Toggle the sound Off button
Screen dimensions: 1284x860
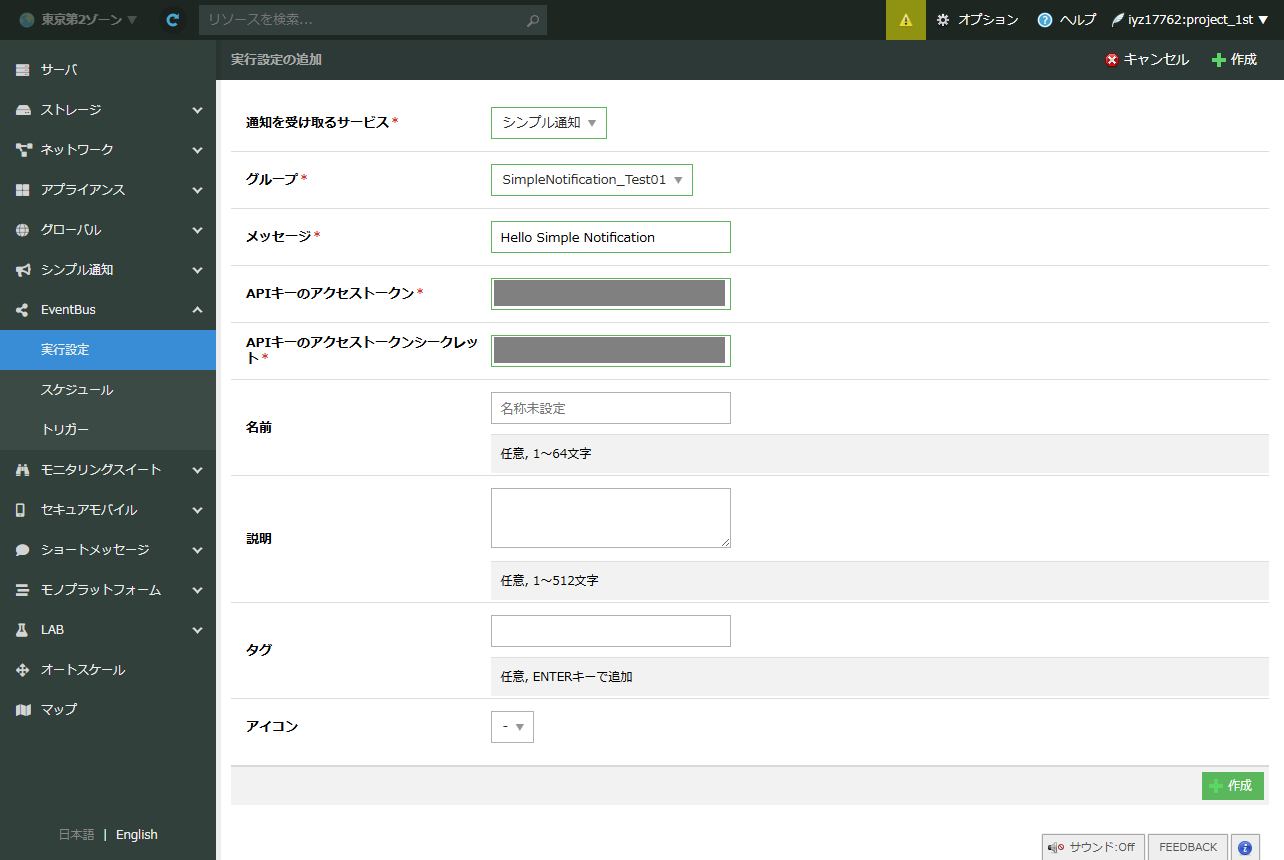pyautogui.click(x=1092, y=847)
